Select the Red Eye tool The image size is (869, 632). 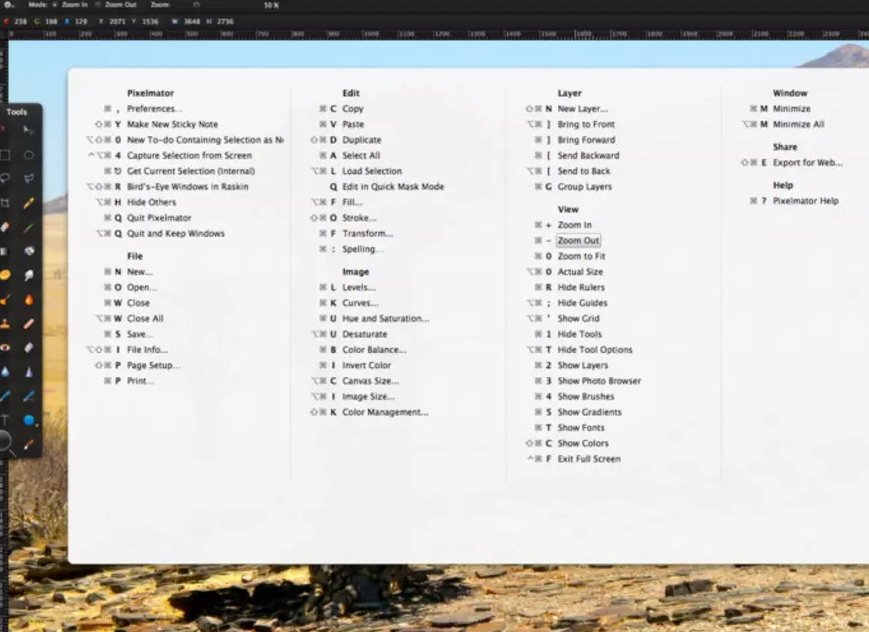[5, 348]
